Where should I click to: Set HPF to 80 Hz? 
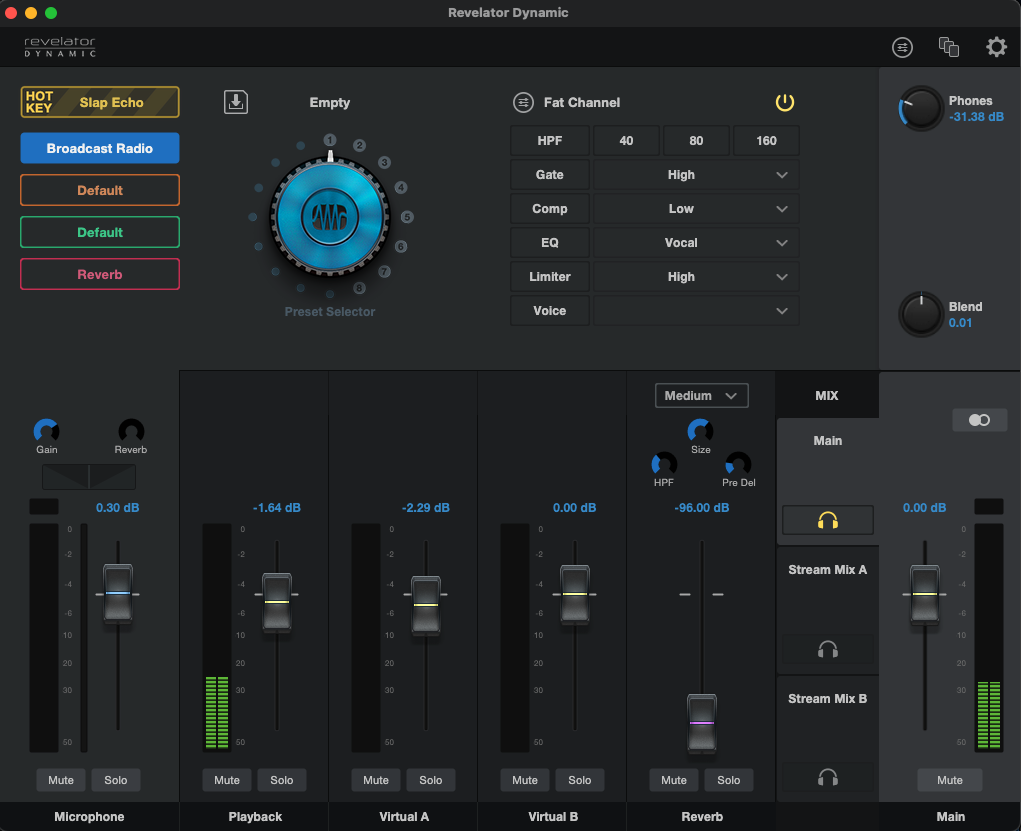(696, 141)
